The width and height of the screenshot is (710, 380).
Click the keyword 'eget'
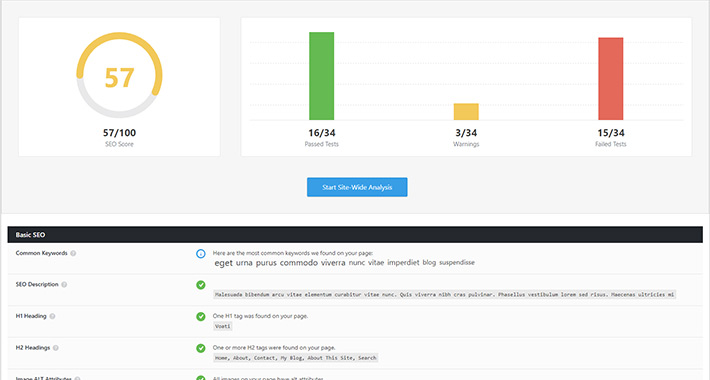(x=223, y=263)
